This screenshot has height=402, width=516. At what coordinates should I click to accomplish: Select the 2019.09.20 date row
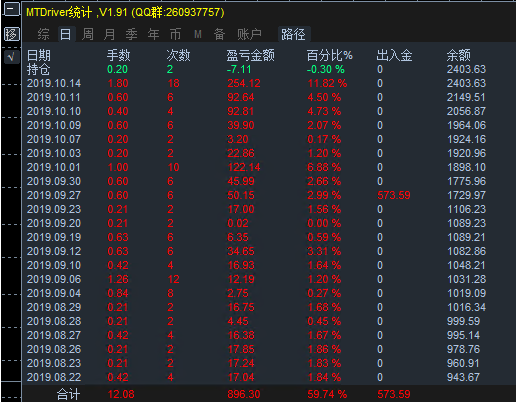click(x=54, y=223)
